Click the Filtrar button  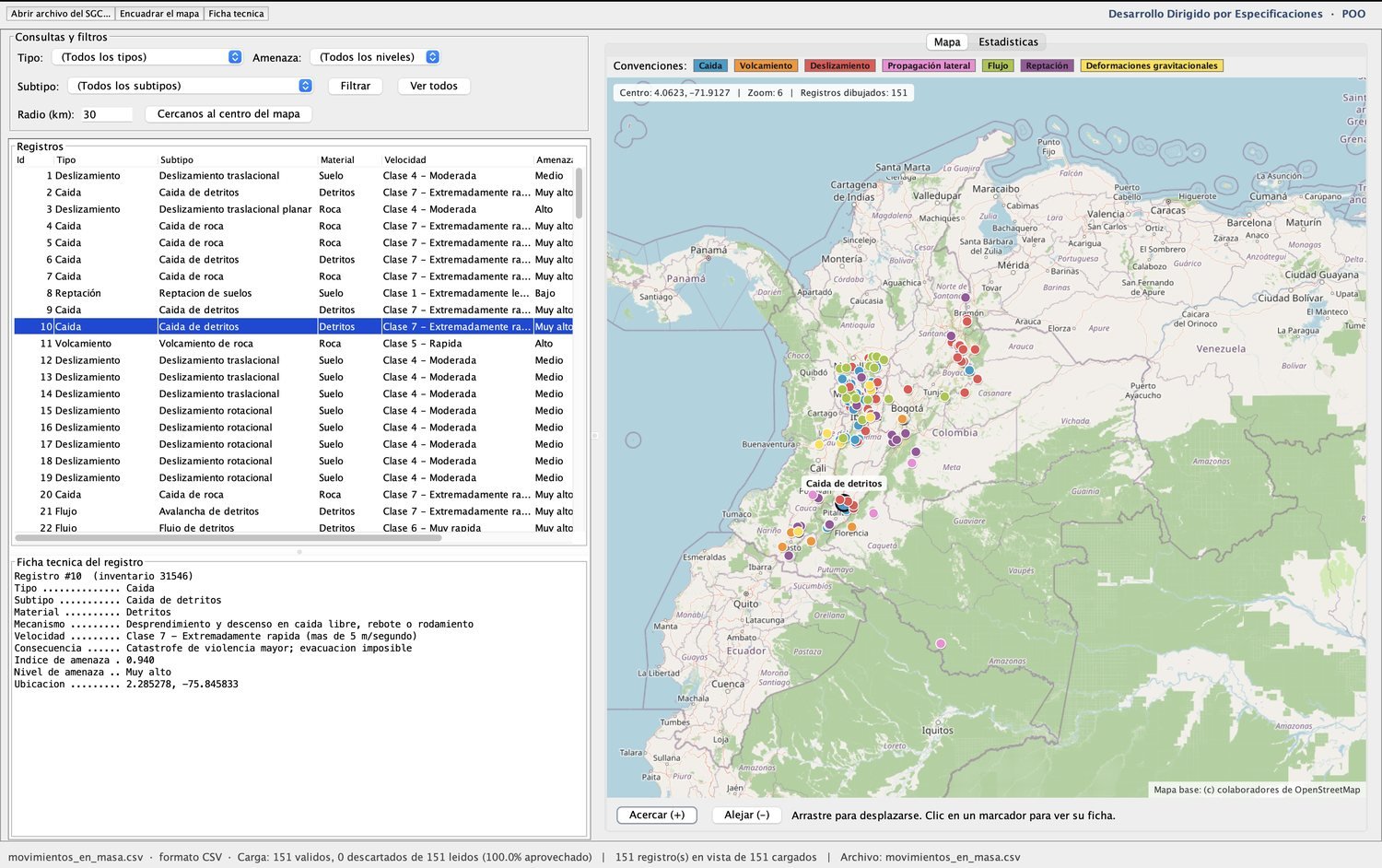[355, 86]
